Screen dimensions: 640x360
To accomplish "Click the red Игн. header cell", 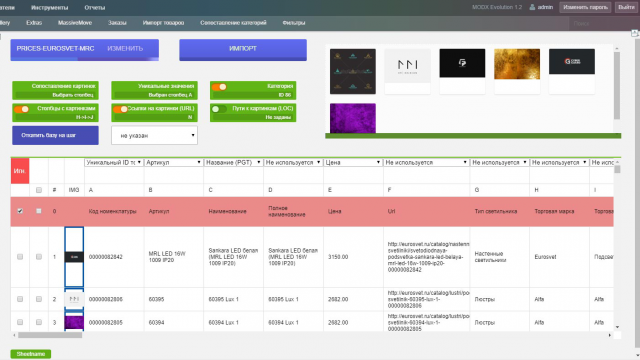I will click(x=20, y=171).
